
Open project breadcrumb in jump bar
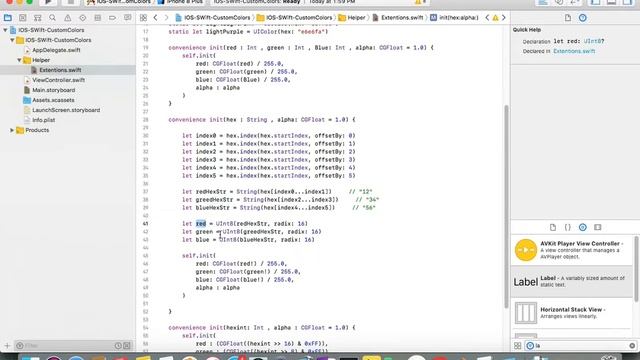pyautogui.click(x=213, y=18)
